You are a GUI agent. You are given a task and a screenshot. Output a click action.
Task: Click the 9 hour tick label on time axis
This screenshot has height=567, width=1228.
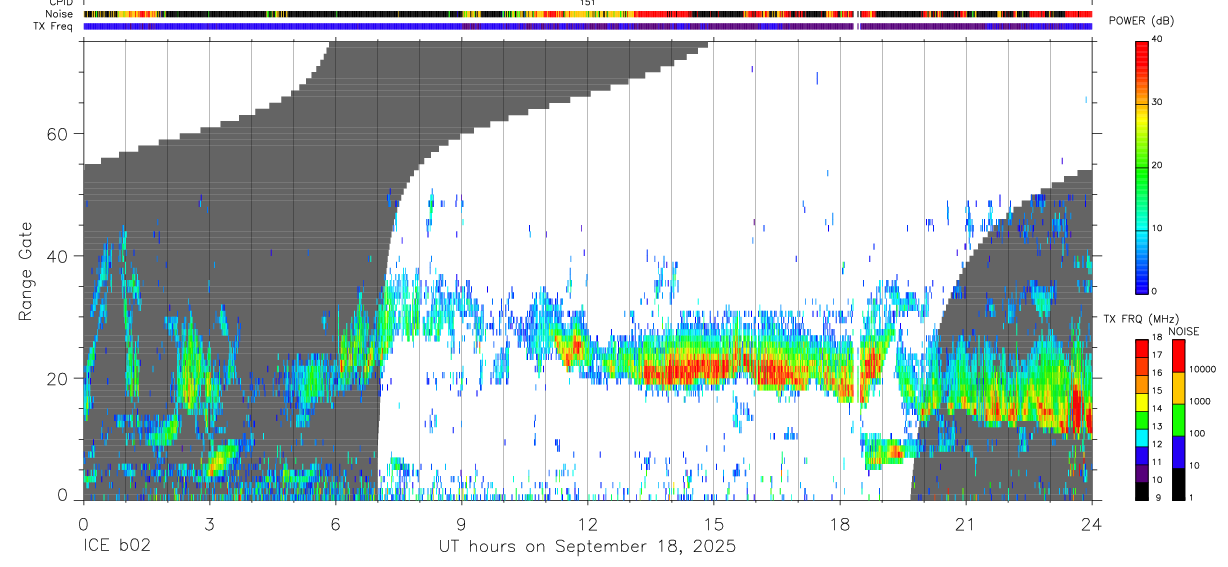tap(461, 524)
